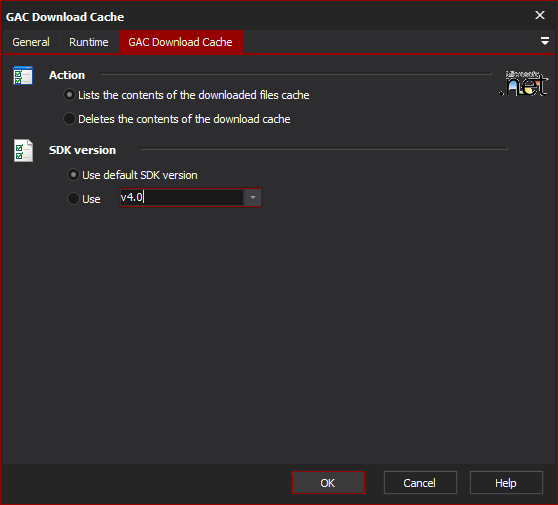This screenshot has width=558, height=505.
Task: Open the tab options menu icon
Action: (x=544, y=41)
